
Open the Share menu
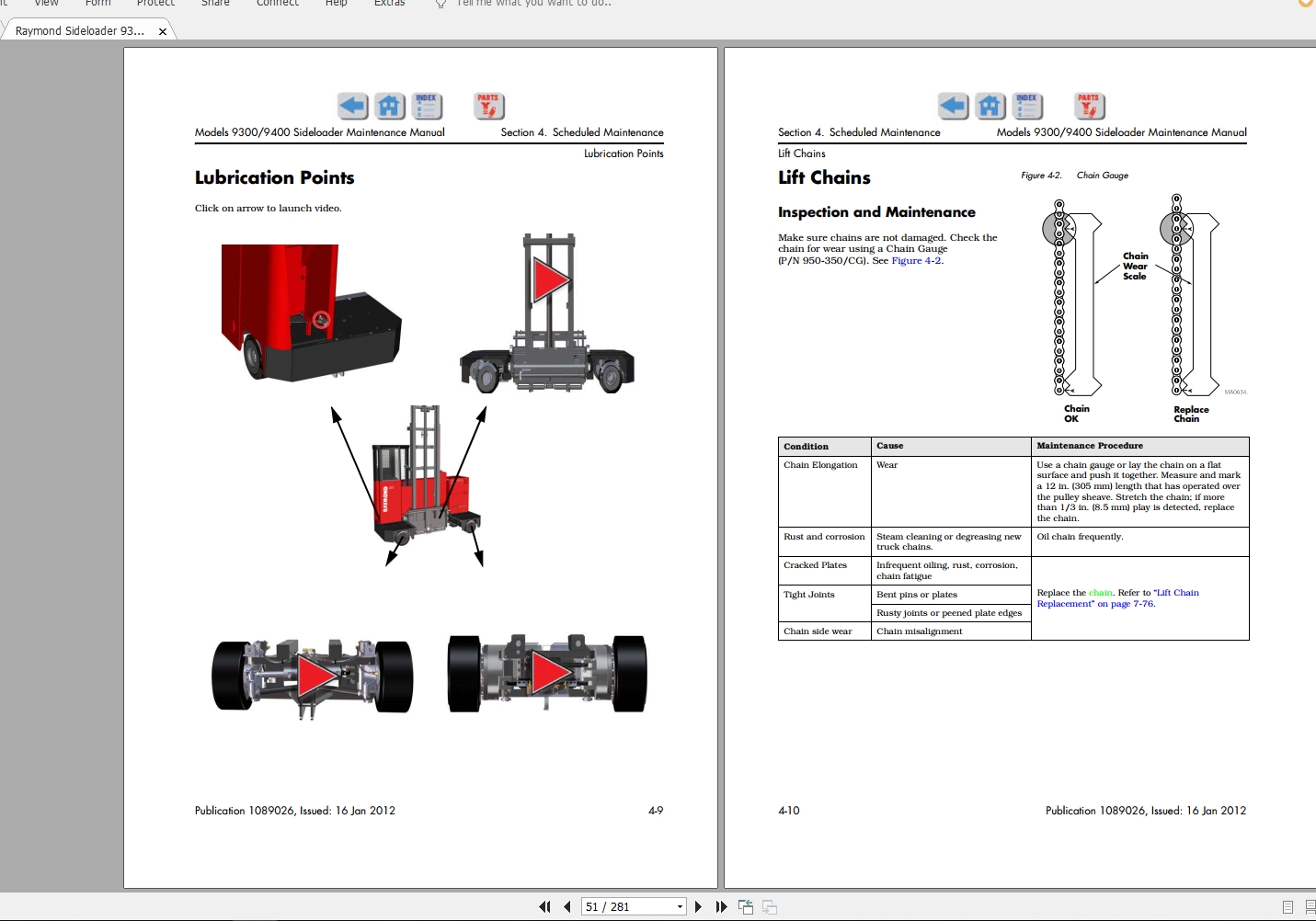215,4
